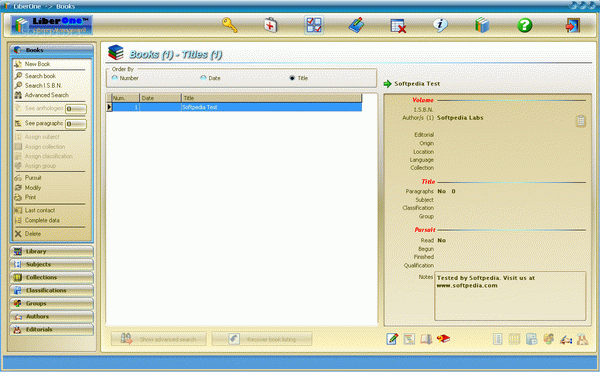Image resolution: width=600 pixels, height=372 pixels.
Task: Select the Softpedia Test row in the list
Action: (237, 107)
